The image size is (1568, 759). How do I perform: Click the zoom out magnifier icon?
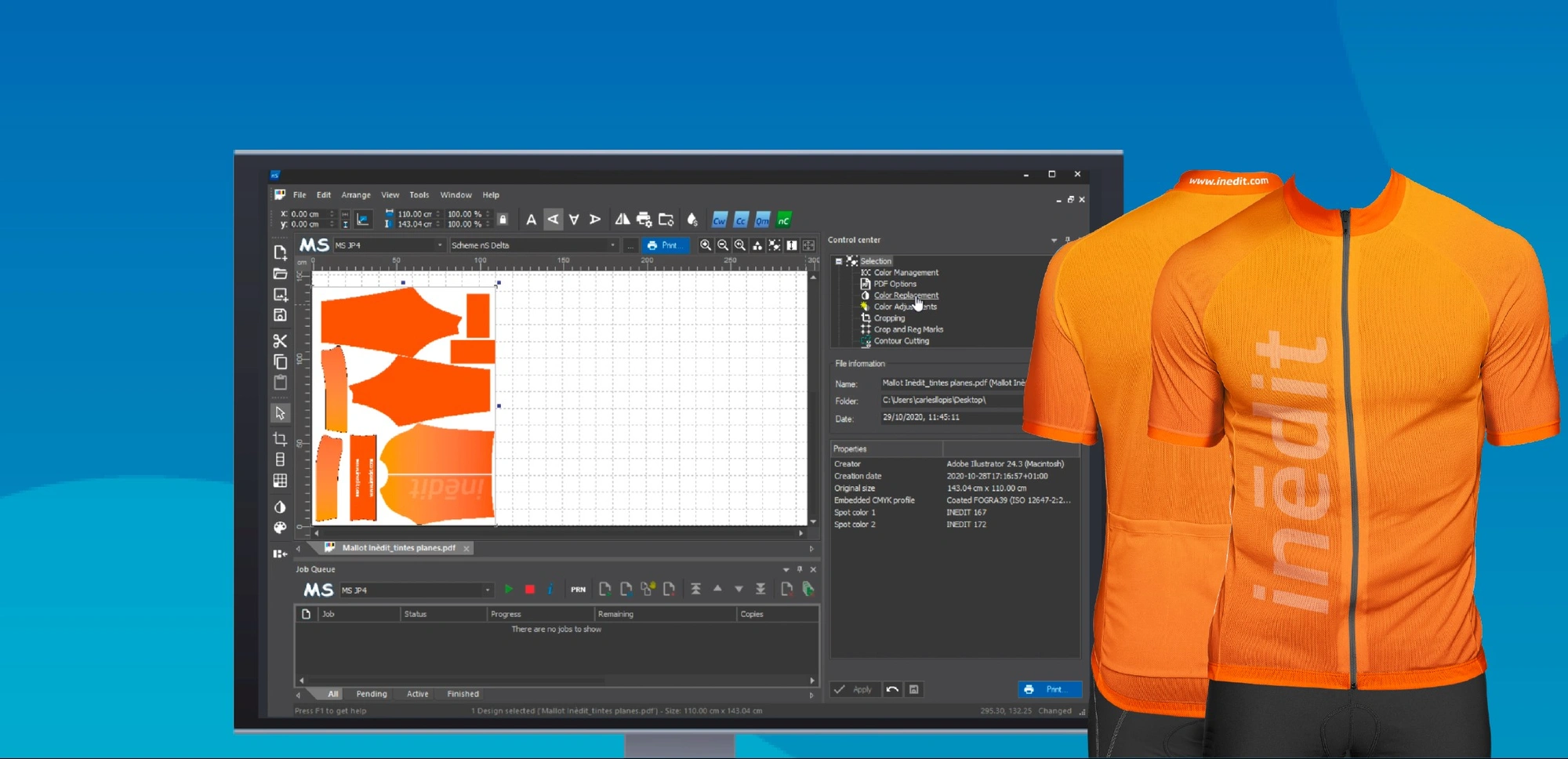(x=723, y=245)
